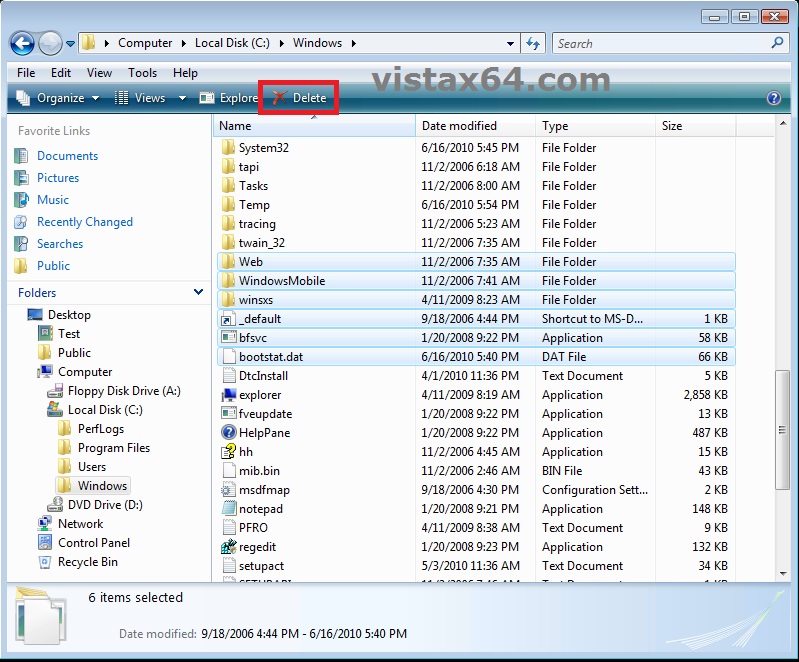Open the Documents favorite link
This screenshot has height=662, width=799.
click(x=67, y=156)
